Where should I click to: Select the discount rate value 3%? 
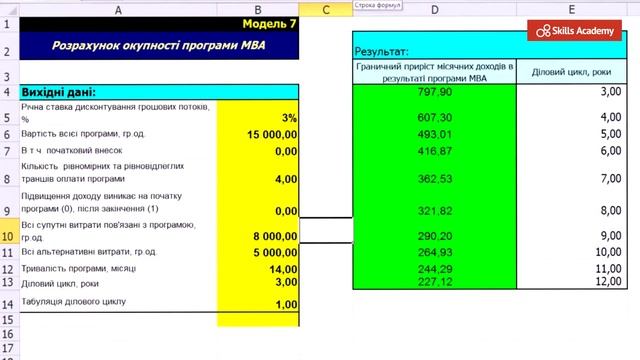point(258,112)
